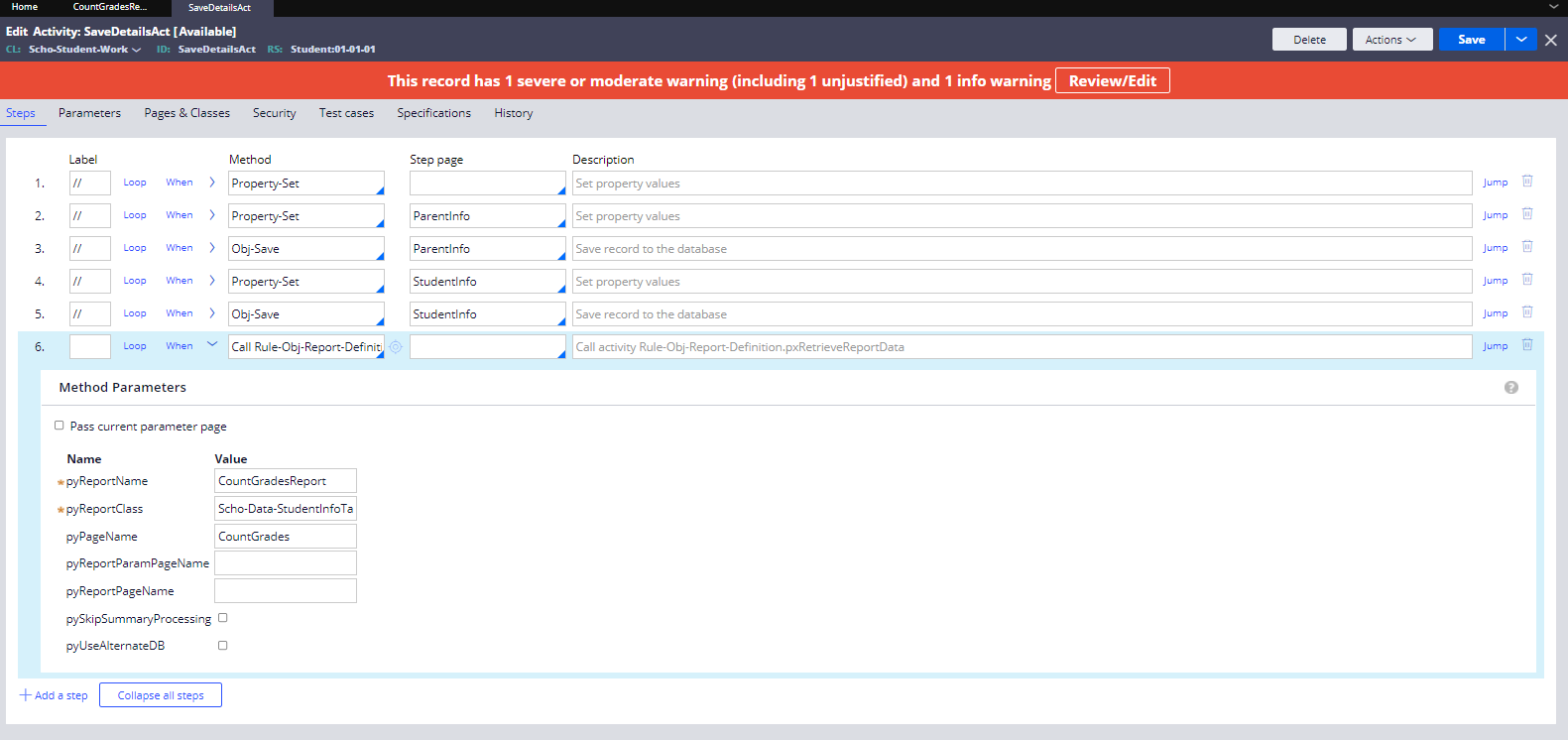Open the rule target icon beside step 6 method
This screenshot has width=1568, height=740.
396,347
